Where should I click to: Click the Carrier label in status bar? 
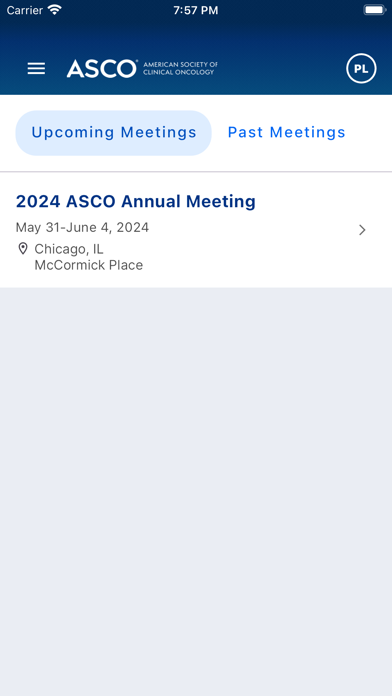point(24,10)
